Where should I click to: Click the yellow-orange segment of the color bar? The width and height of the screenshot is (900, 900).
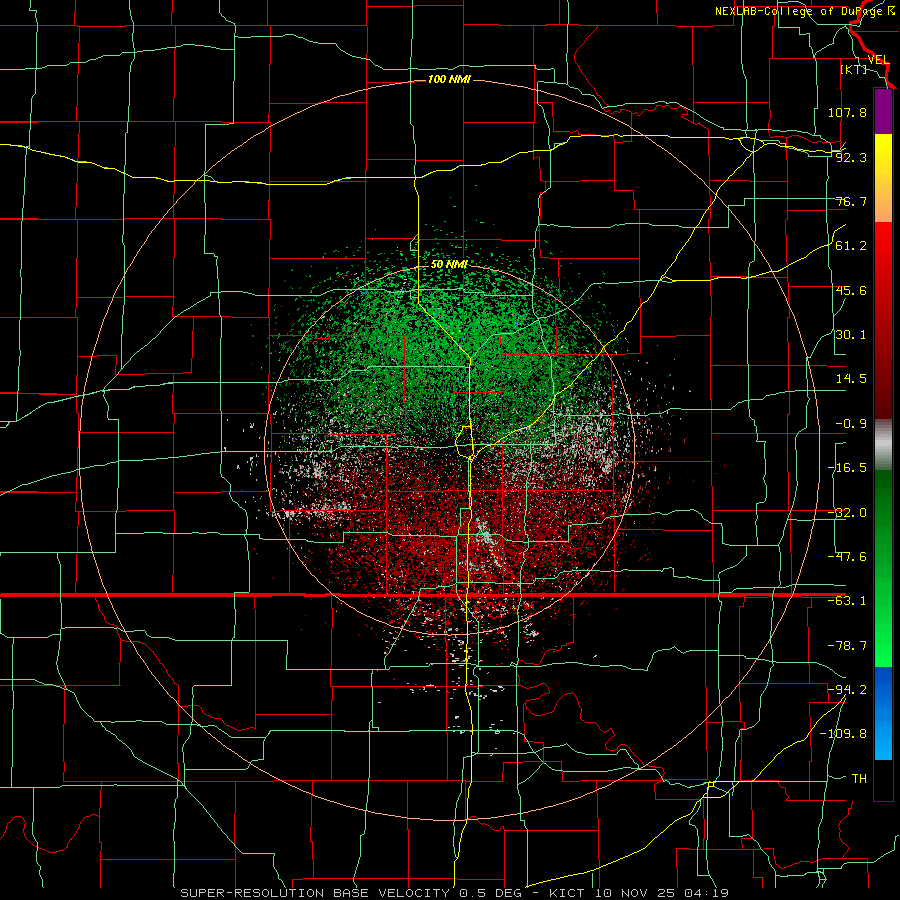[x=883, y=178]
